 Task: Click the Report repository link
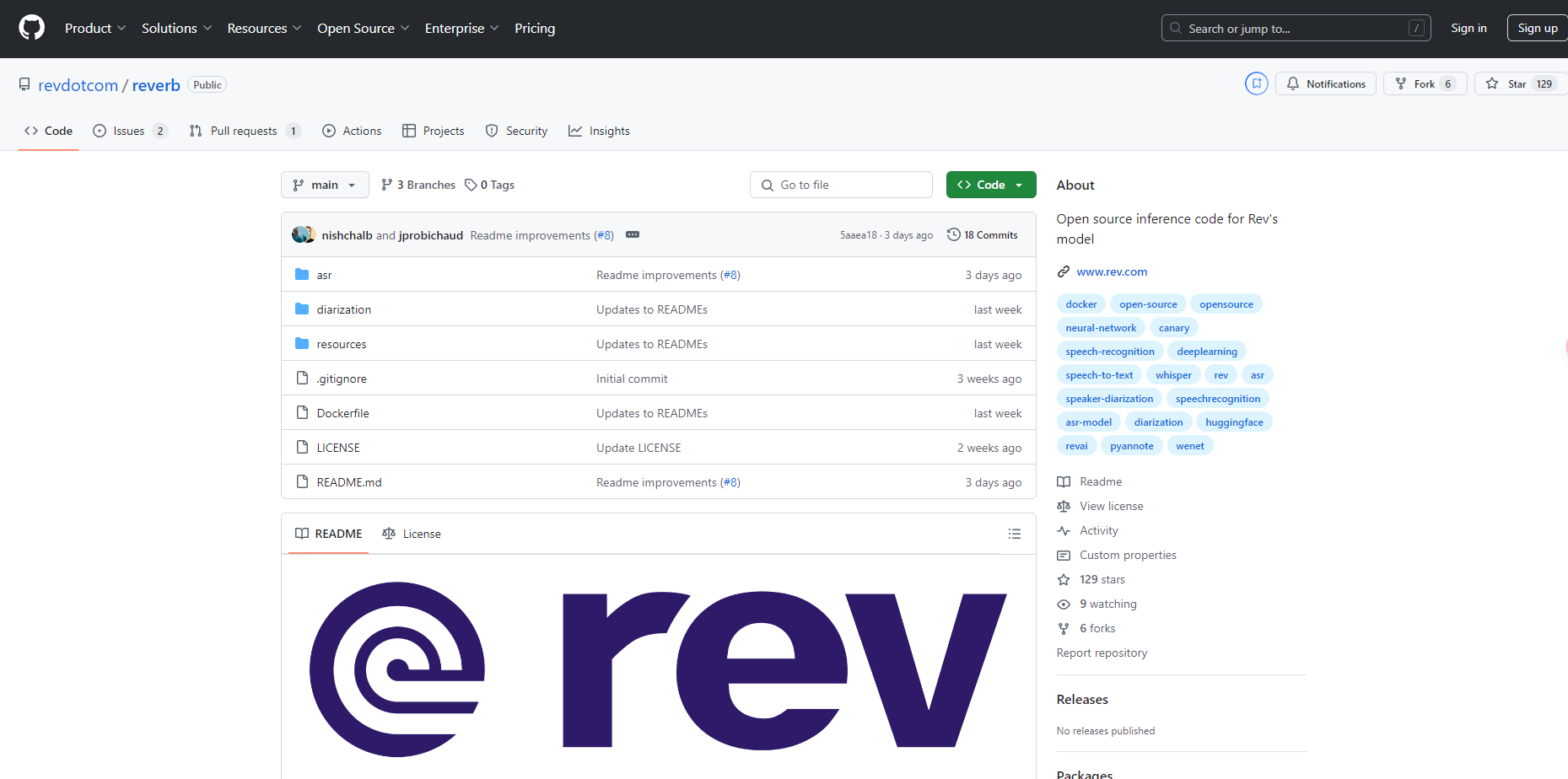pos(1102,653)
